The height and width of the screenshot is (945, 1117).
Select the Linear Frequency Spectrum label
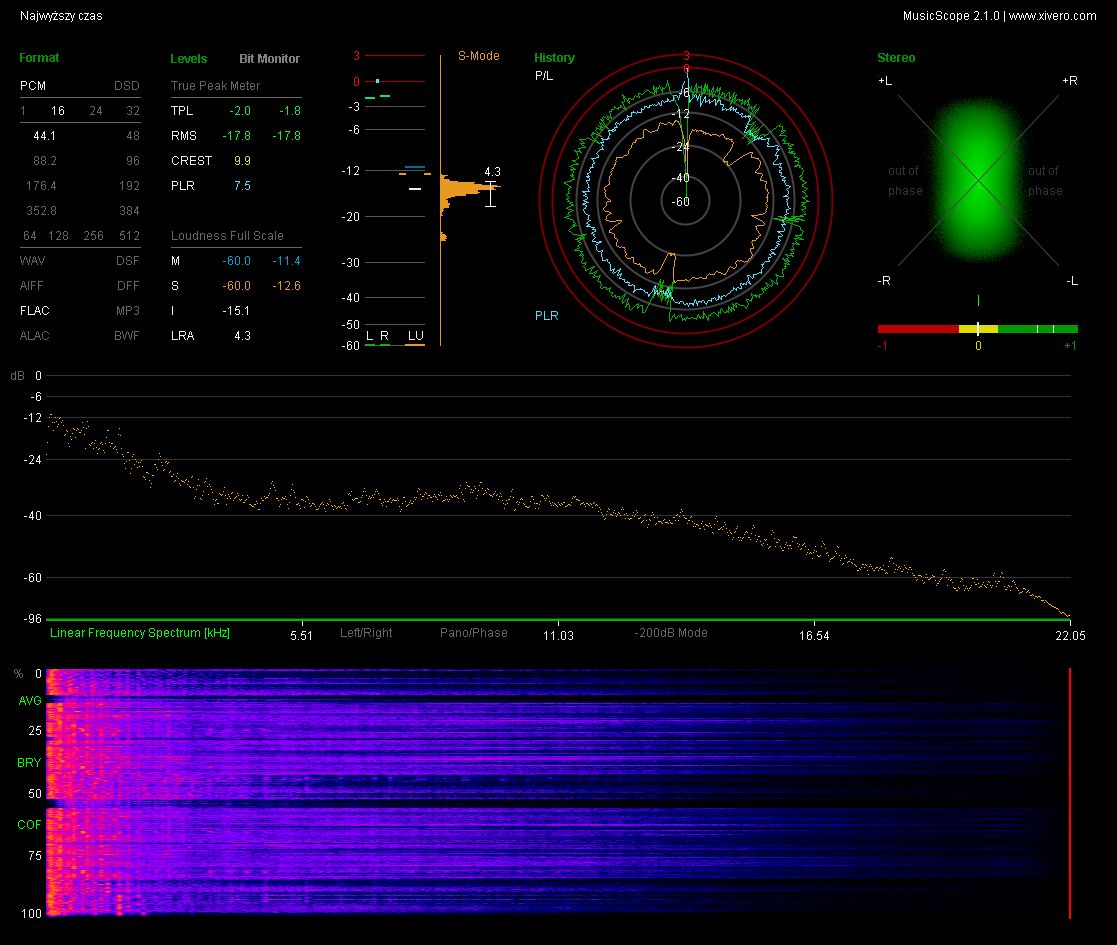click(140, 632)
